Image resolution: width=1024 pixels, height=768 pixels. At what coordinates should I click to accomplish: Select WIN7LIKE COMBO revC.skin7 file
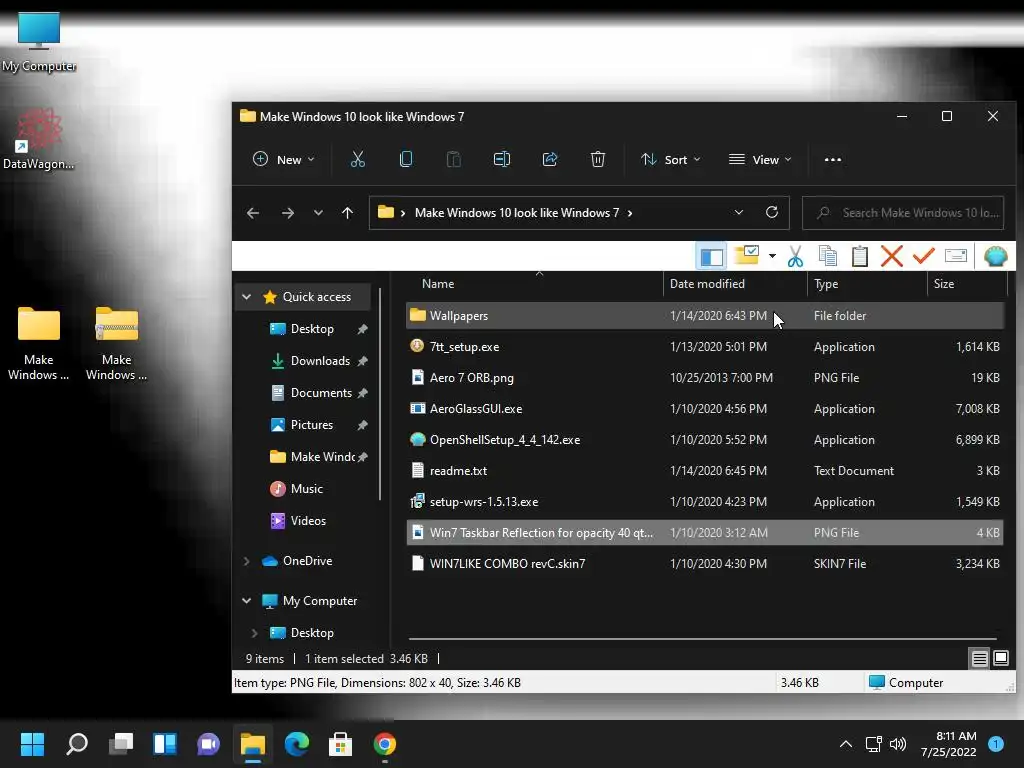705,564
